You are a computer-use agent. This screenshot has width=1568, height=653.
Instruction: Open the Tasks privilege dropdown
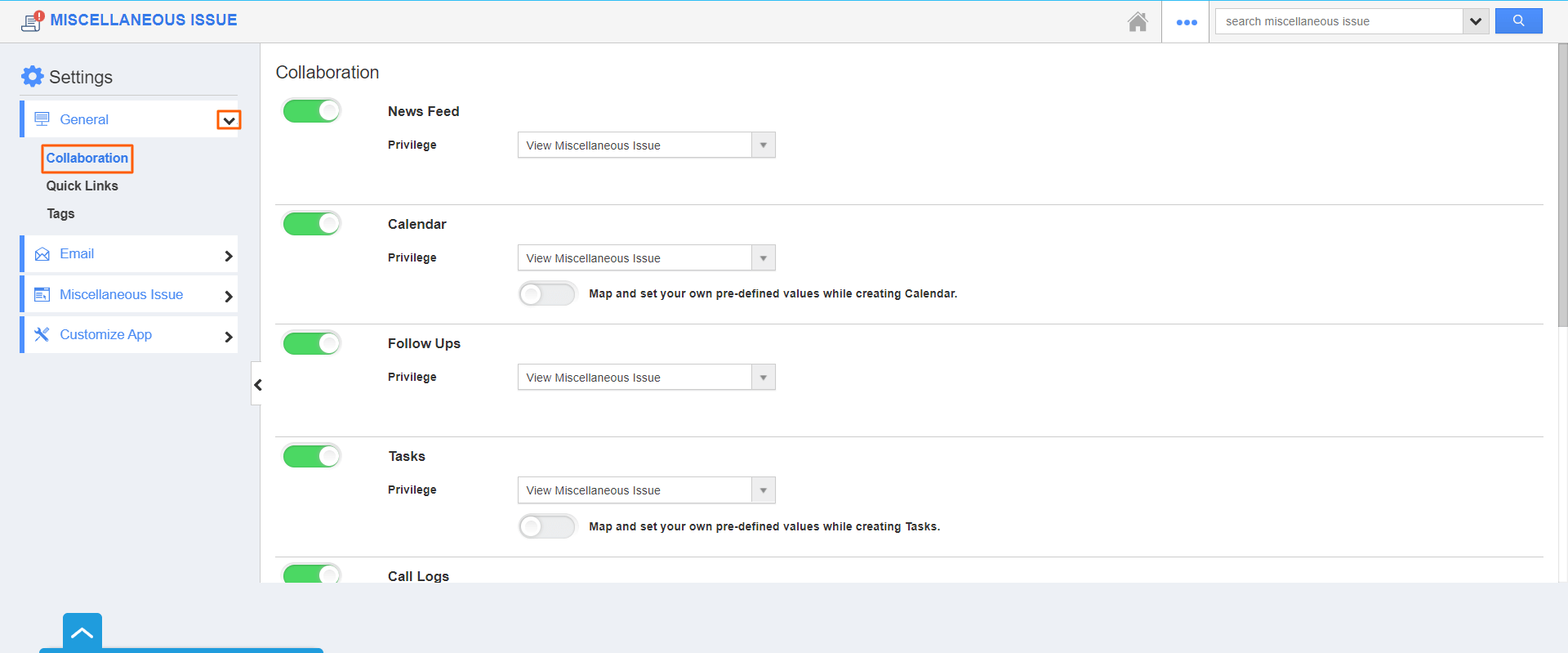647,490
